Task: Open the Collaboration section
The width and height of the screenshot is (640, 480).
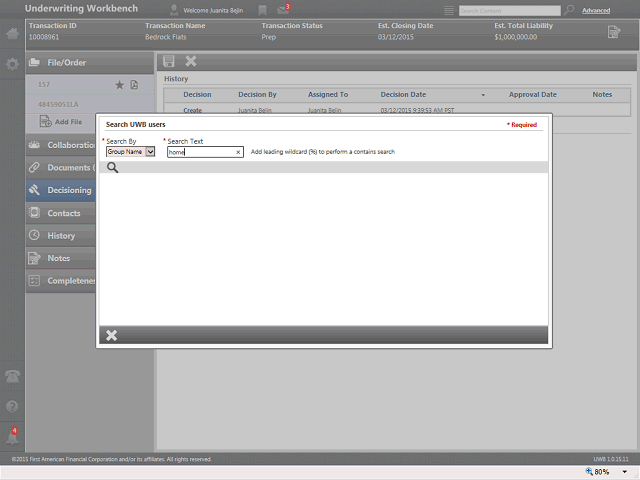Action: point(61,145)
